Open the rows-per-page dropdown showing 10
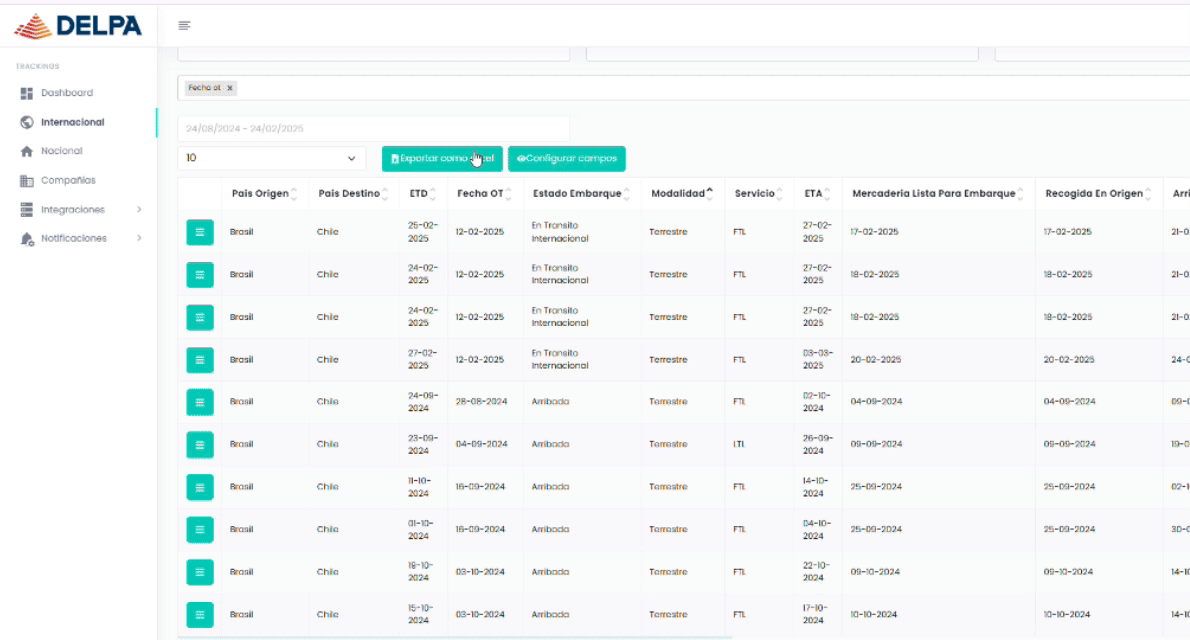 click(x=272, y=158)
